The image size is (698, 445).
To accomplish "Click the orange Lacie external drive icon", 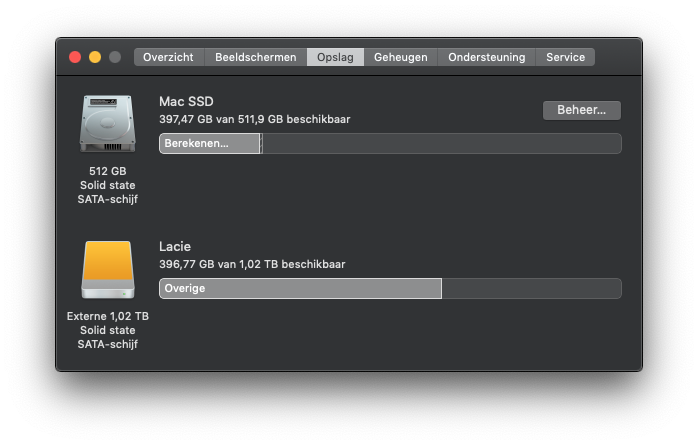I will (x=107, y=270).
